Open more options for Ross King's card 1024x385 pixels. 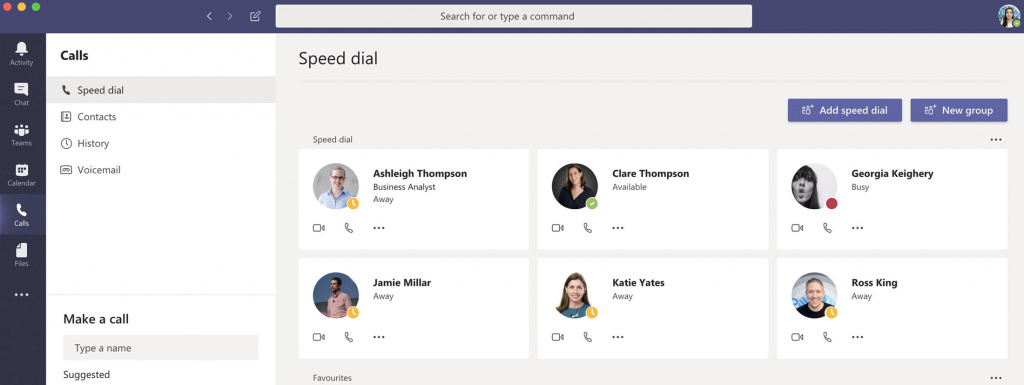[x=857, y=337]
